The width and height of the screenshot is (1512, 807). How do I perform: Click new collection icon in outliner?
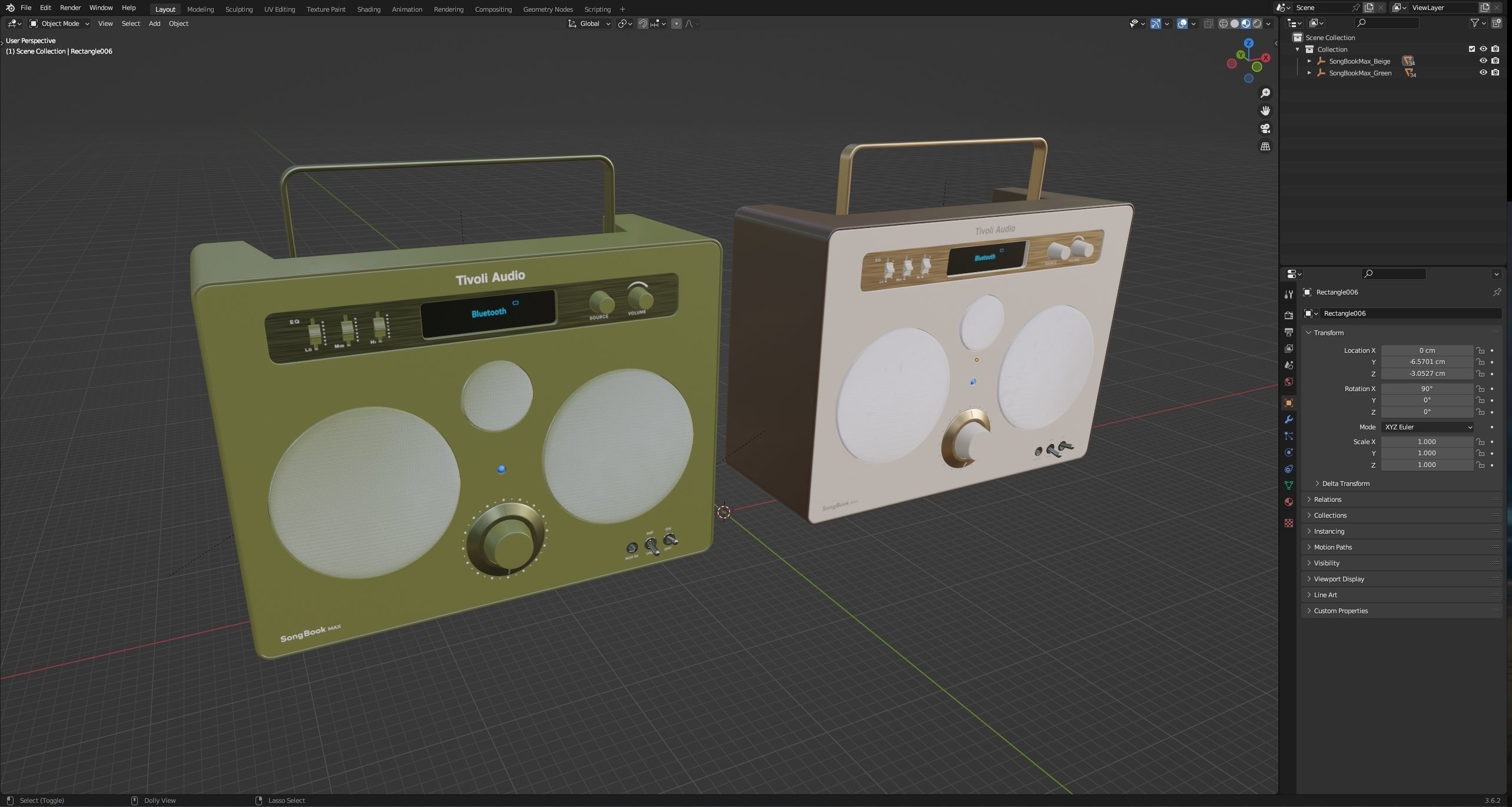pyautogui.click(x=1497, y=23)
